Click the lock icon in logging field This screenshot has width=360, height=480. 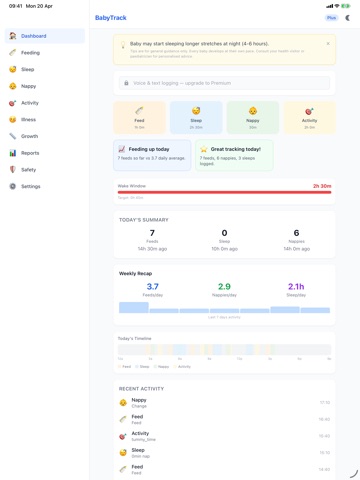(126, 83)
